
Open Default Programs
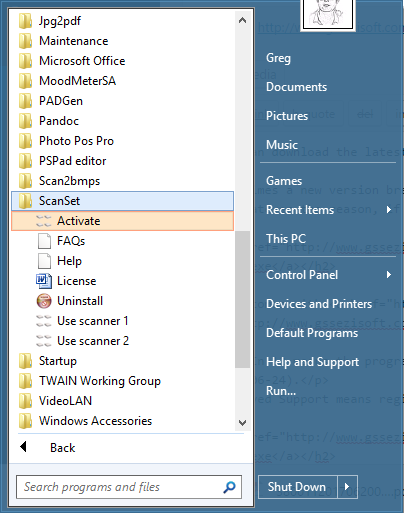312,333
